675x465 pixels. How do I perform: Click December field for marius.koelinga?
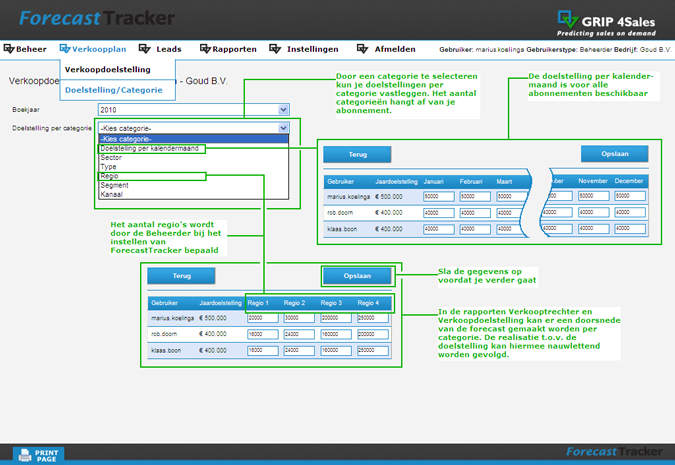tap(630, 196)
